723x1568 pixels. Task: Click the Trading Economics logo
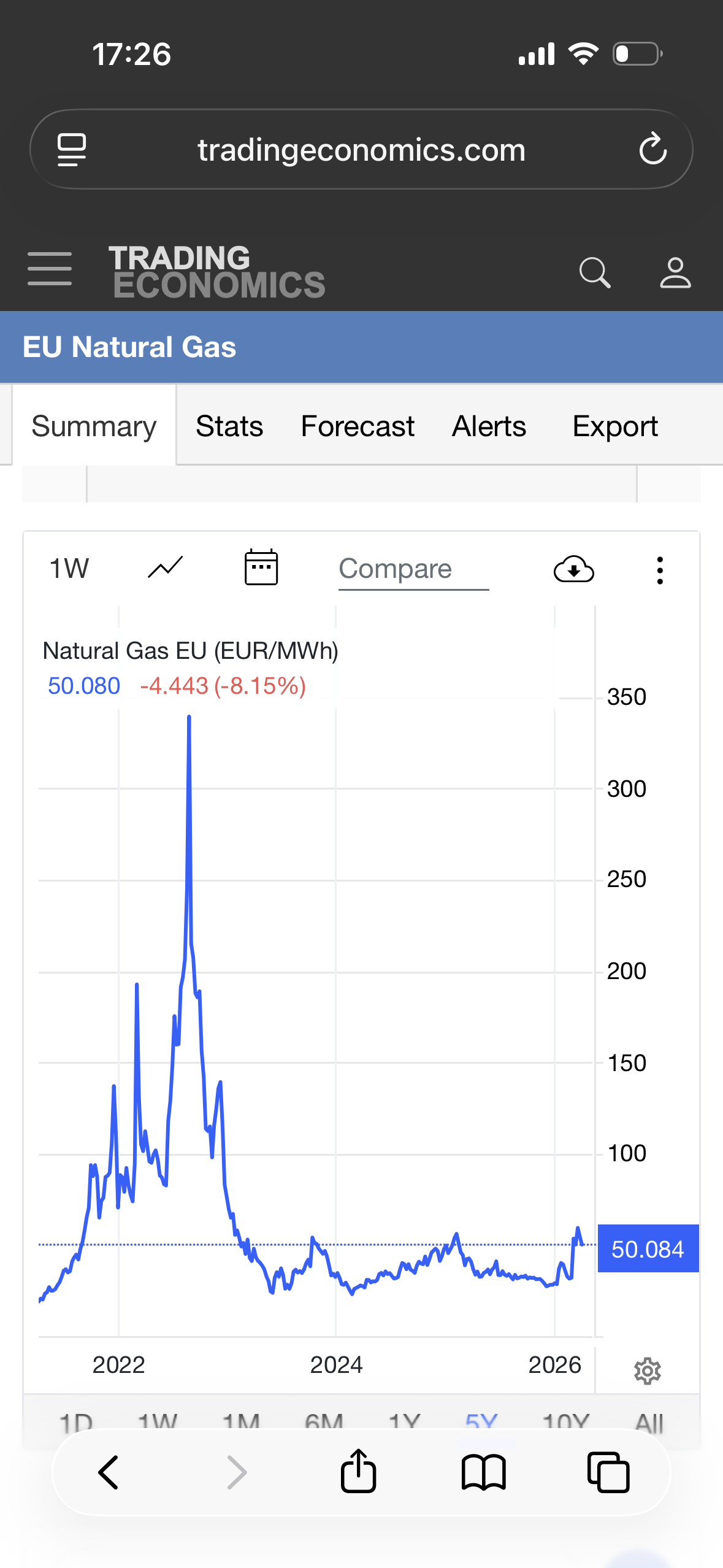(x=216, y=272)
